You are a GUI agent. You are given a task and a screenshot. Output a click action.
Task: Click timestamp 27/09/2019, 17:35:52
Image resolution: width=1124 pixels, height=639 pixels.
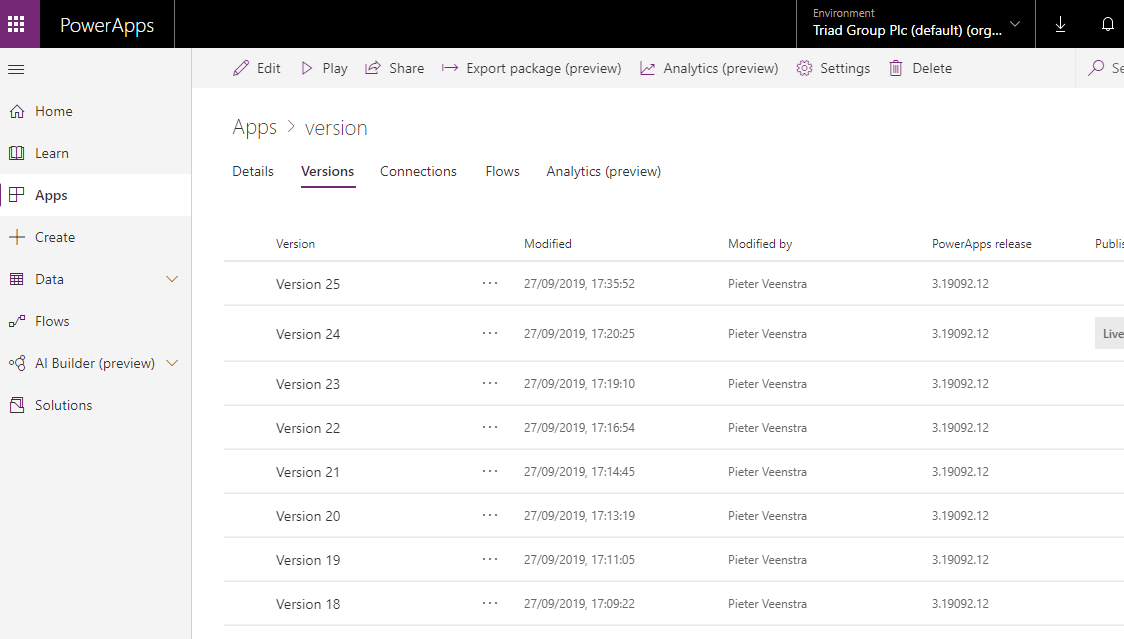(x=579, y=283)
